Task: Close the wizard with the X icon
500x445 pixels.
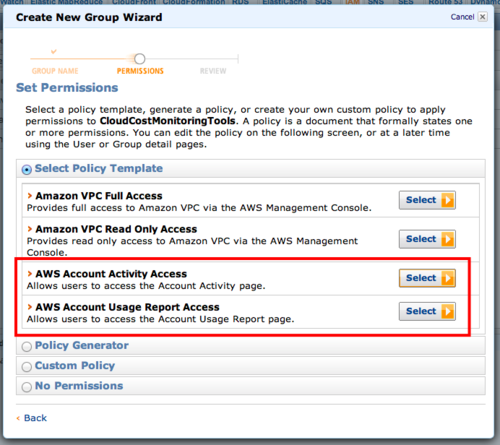Action: 482,17
